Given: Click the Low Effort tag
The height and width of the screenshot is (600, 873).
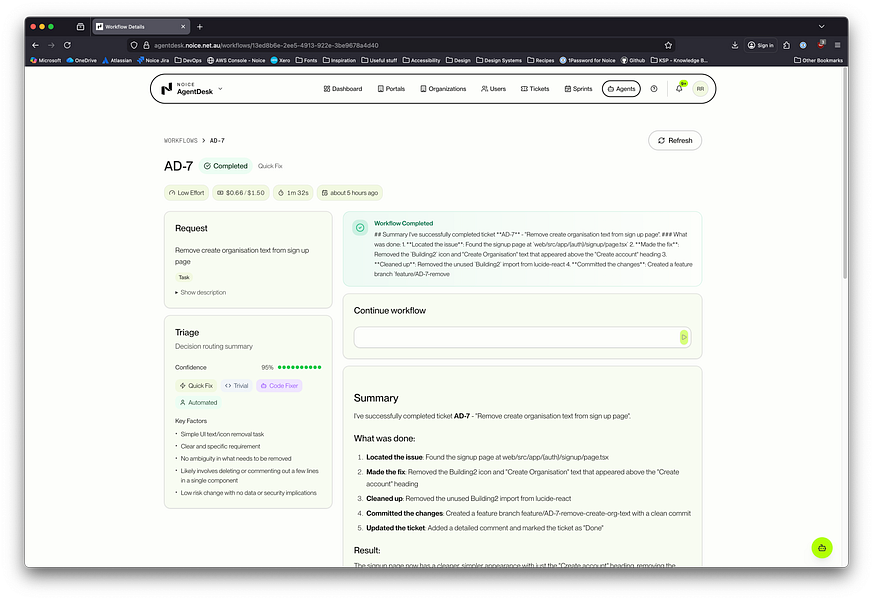Looking at the screenshot, I should pyautogui.click(x=186, y=193).
